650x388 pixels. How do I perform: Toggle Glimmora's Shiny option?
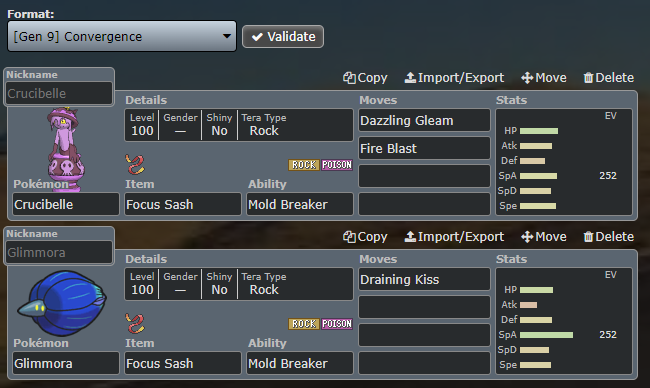pyautogui.click(x=219, y=284)
